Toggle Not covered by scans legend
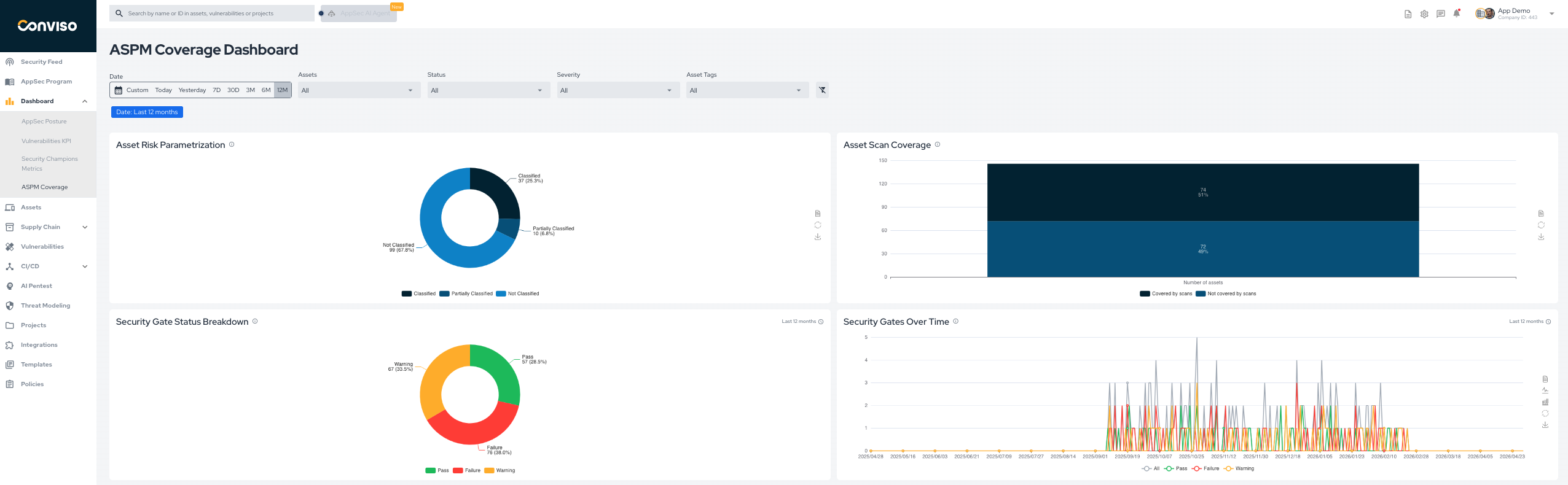 pos(1226,293)
